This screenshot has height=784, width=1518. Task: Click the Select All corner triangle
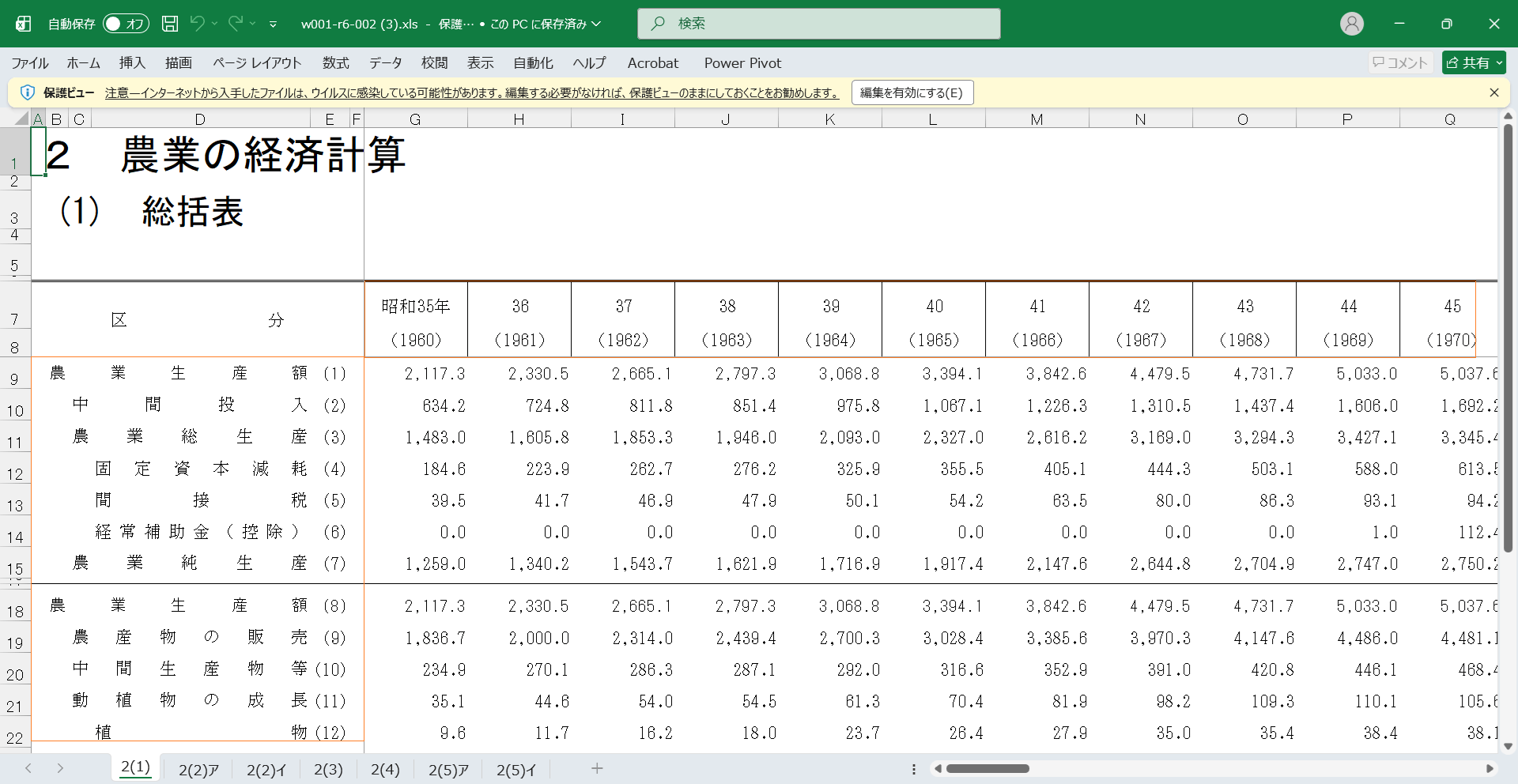tap(21, 119)
